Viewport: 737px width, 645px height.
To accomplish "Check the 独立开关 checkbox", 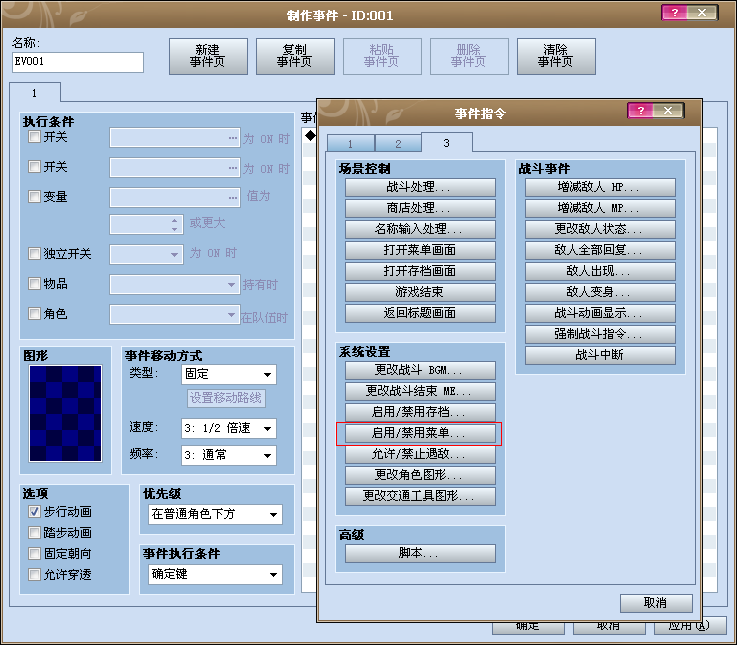I will (34, 254).
